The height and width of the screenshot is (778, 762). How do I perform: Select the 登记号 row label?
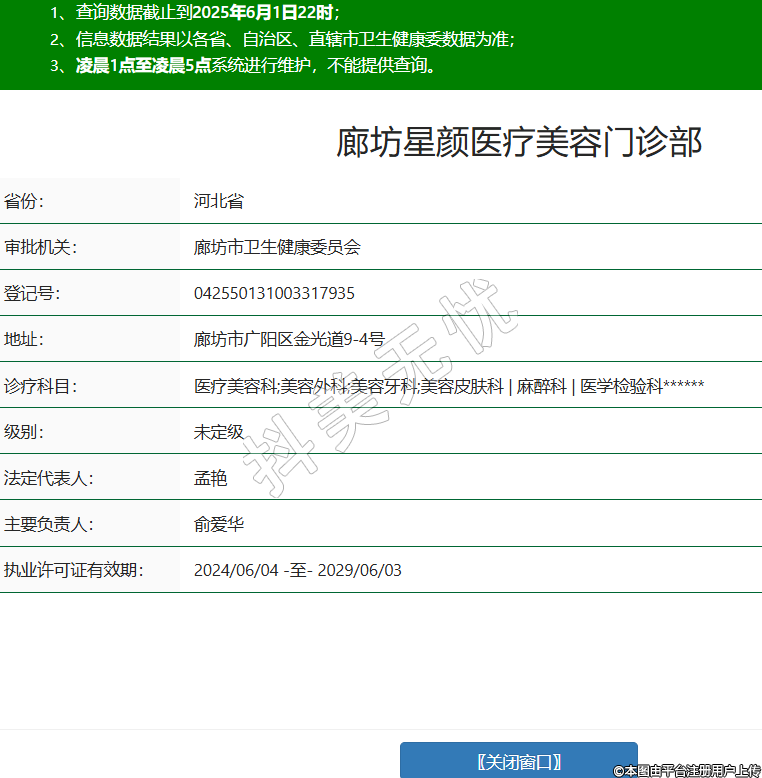click(32, 293)
